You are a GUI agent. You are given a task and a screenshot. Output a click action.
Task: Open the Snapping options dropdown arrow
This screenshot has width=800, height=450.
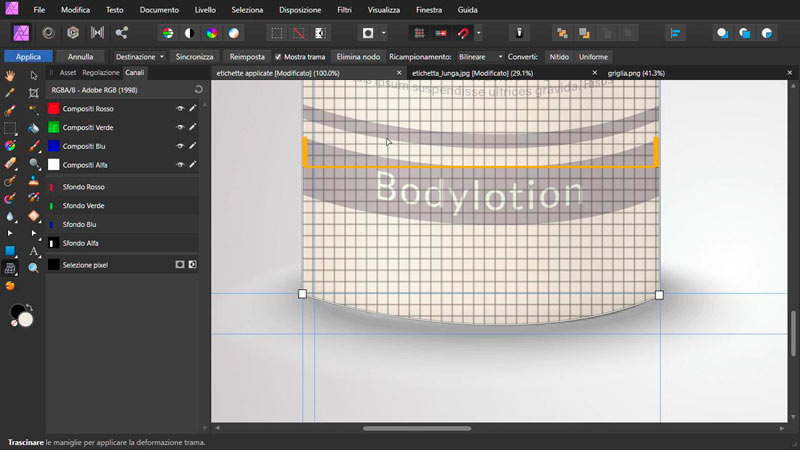point(479,33)
